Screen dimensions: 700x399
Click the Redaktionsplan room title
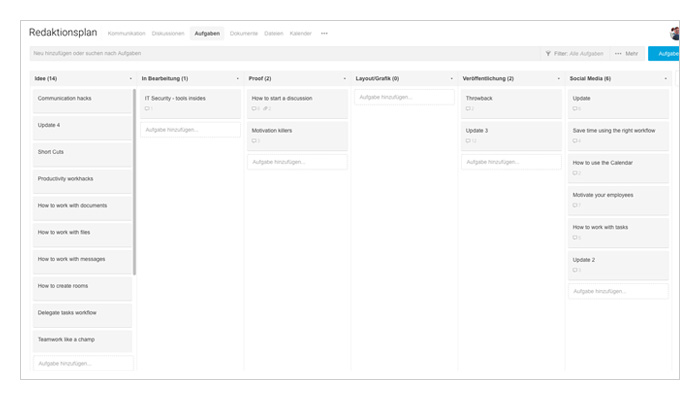[63, 33]
